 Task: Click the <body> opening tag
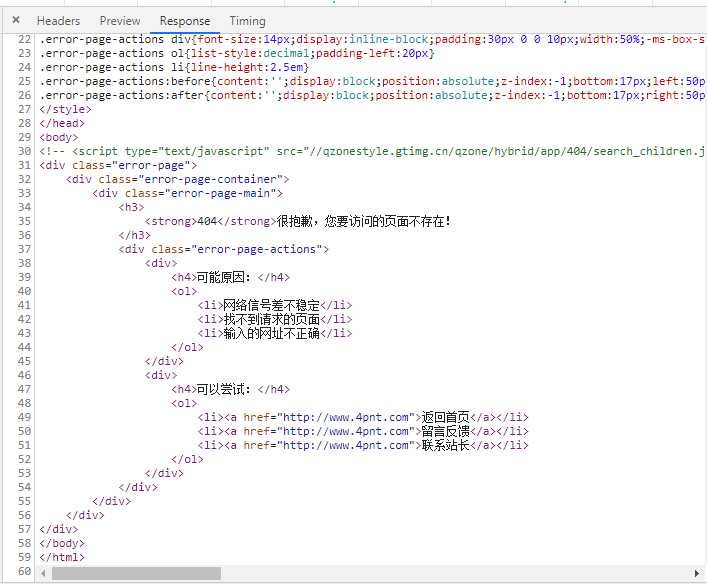click(59, 137)
